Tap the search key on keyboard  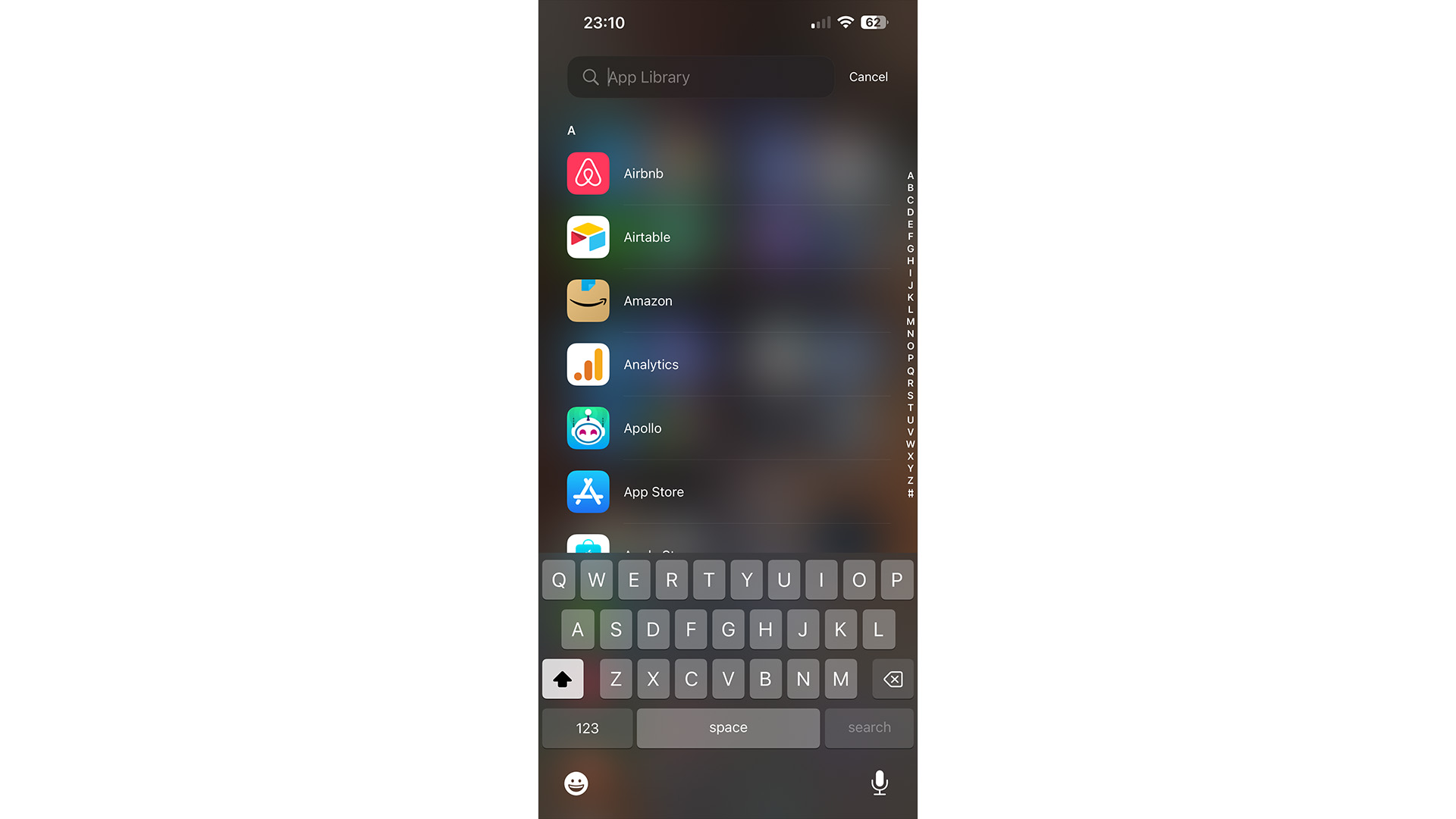[x=869, y=727]
